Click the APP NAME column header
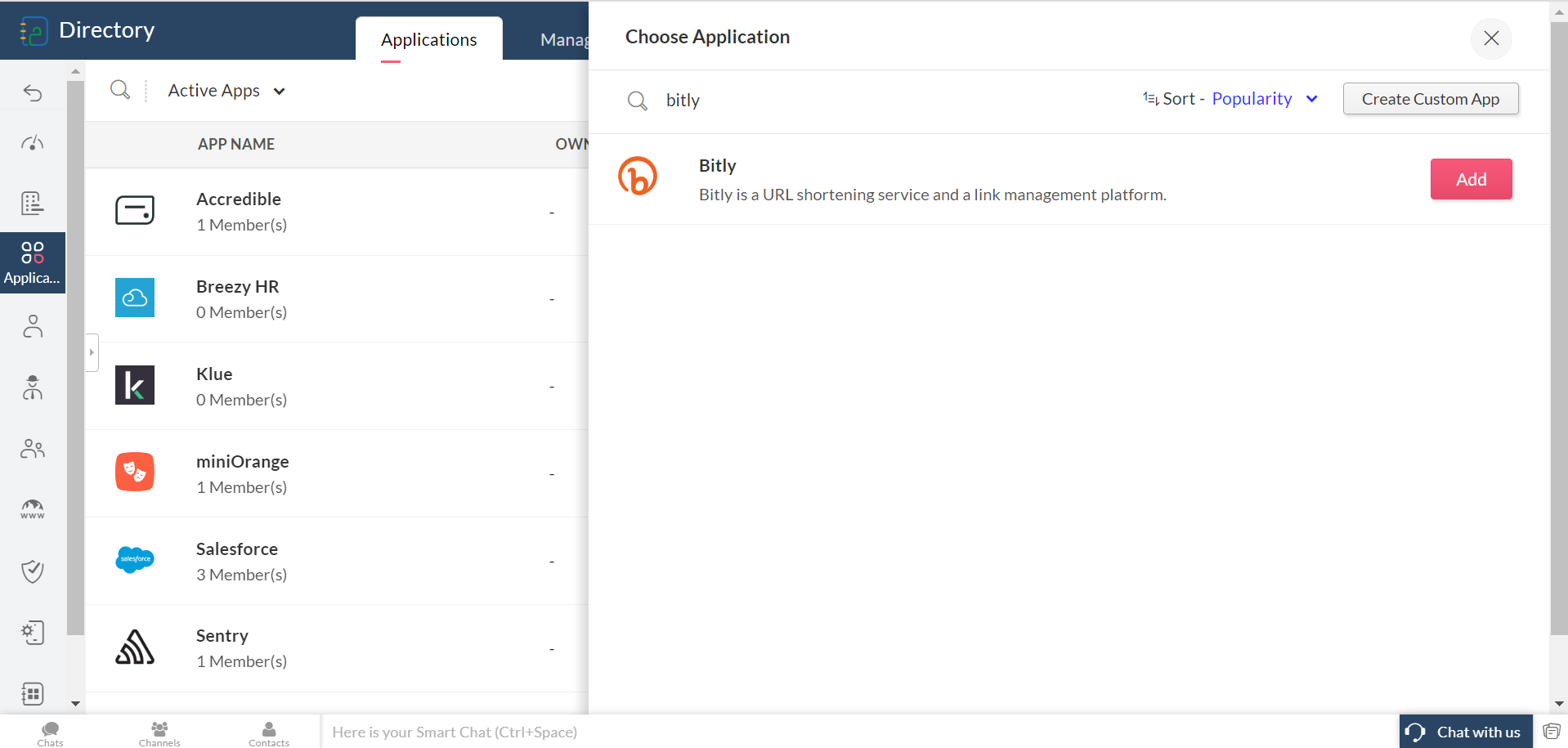 point(236,144)
